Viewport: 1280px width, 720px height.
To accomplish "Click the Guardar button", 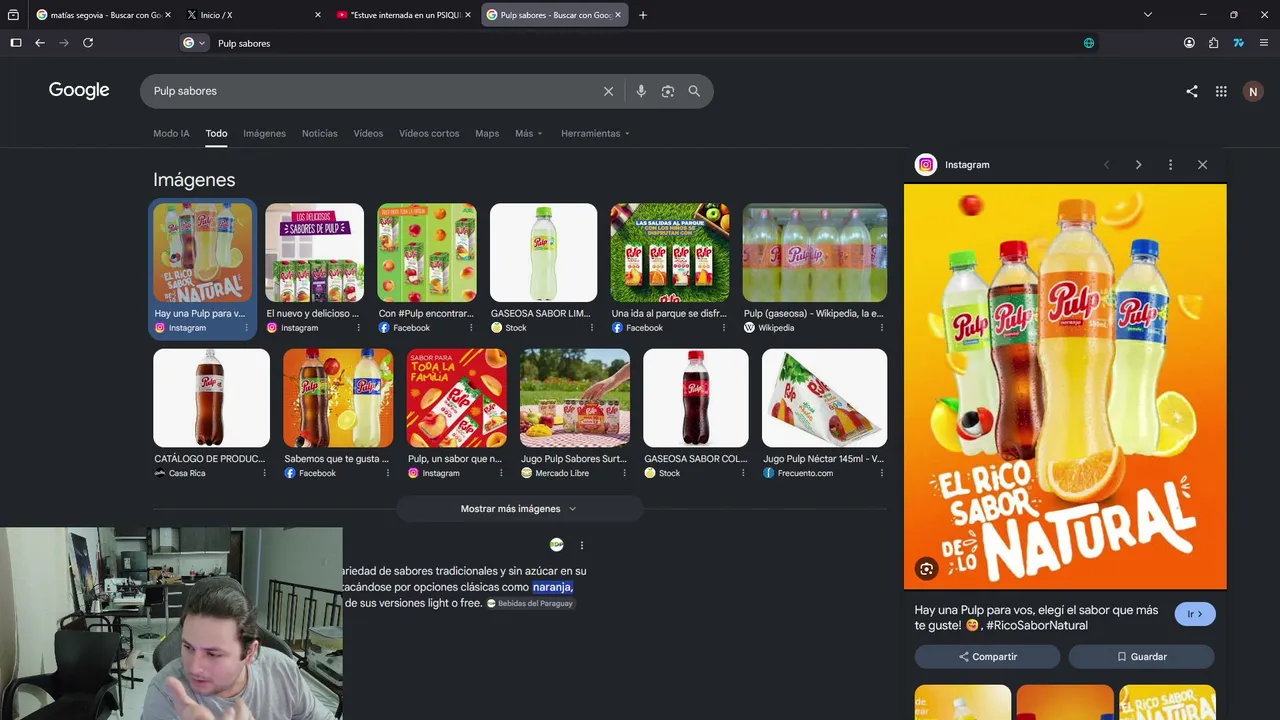I will tap(1141, 657).
